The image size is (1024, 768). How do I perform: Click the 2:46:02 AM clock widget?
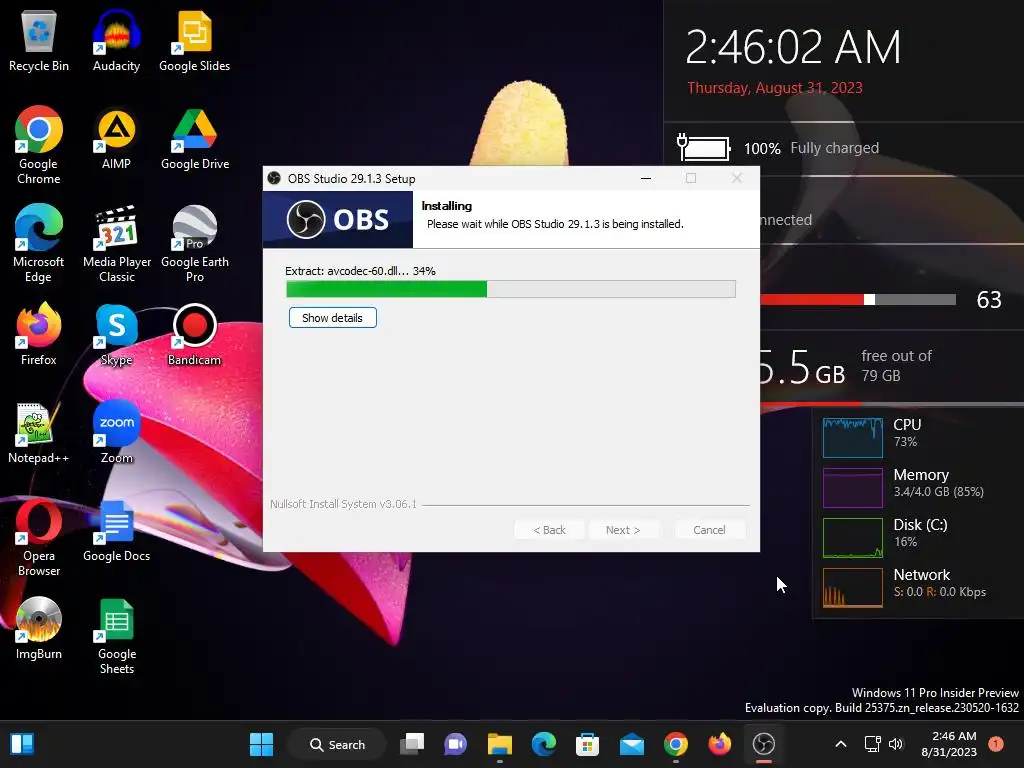tap(793, 47)
